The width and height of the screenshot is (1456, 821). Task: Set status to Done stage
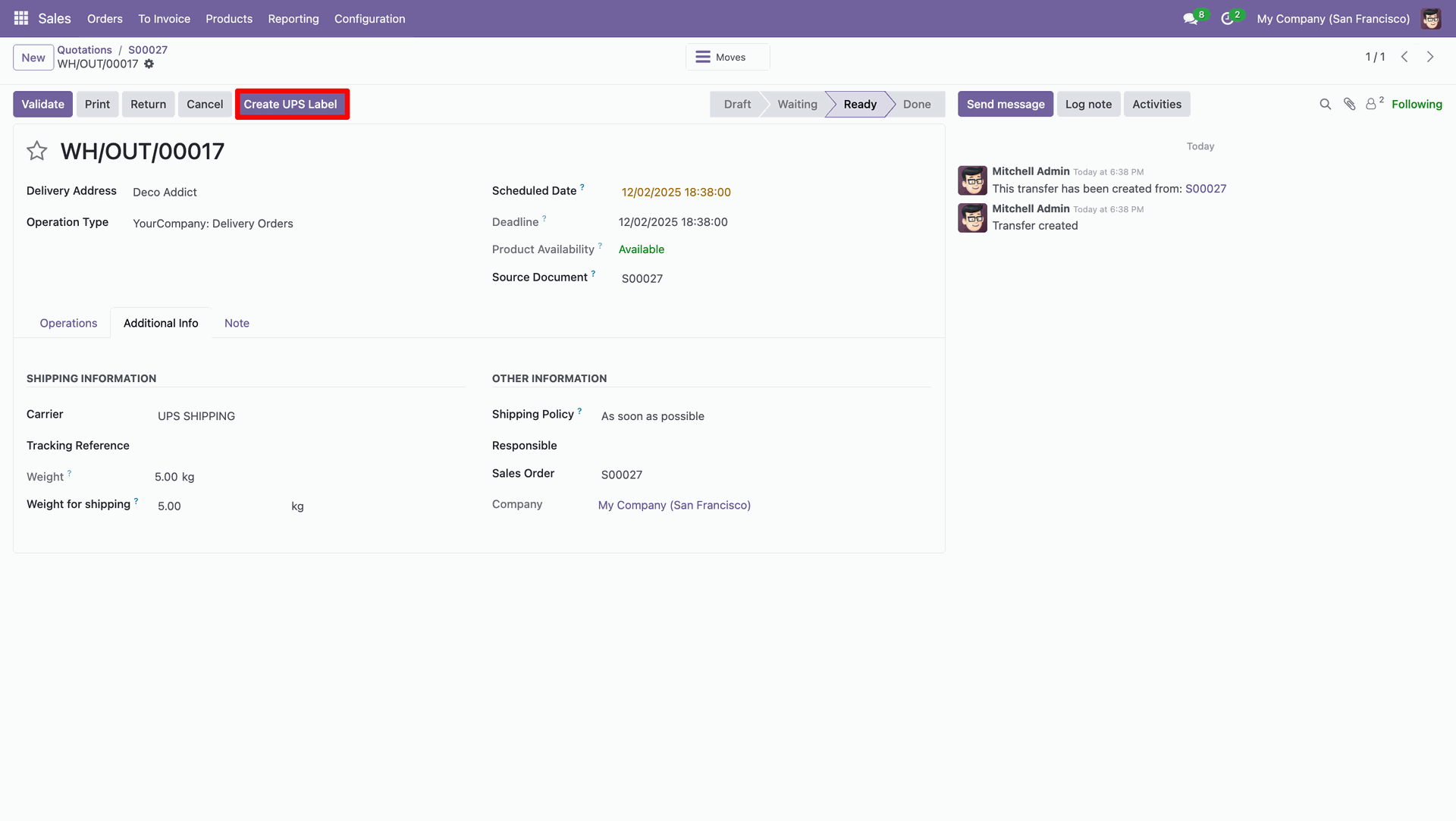coord(916,105)
